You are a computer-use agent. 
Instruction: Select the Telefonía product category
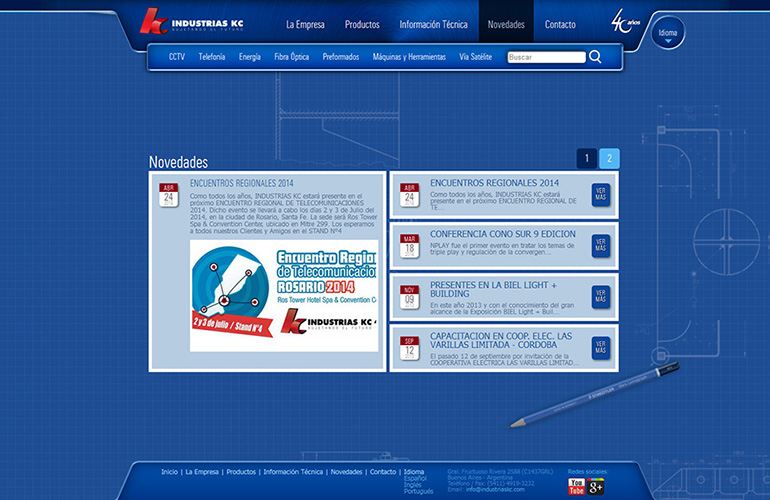pos(212,57)
